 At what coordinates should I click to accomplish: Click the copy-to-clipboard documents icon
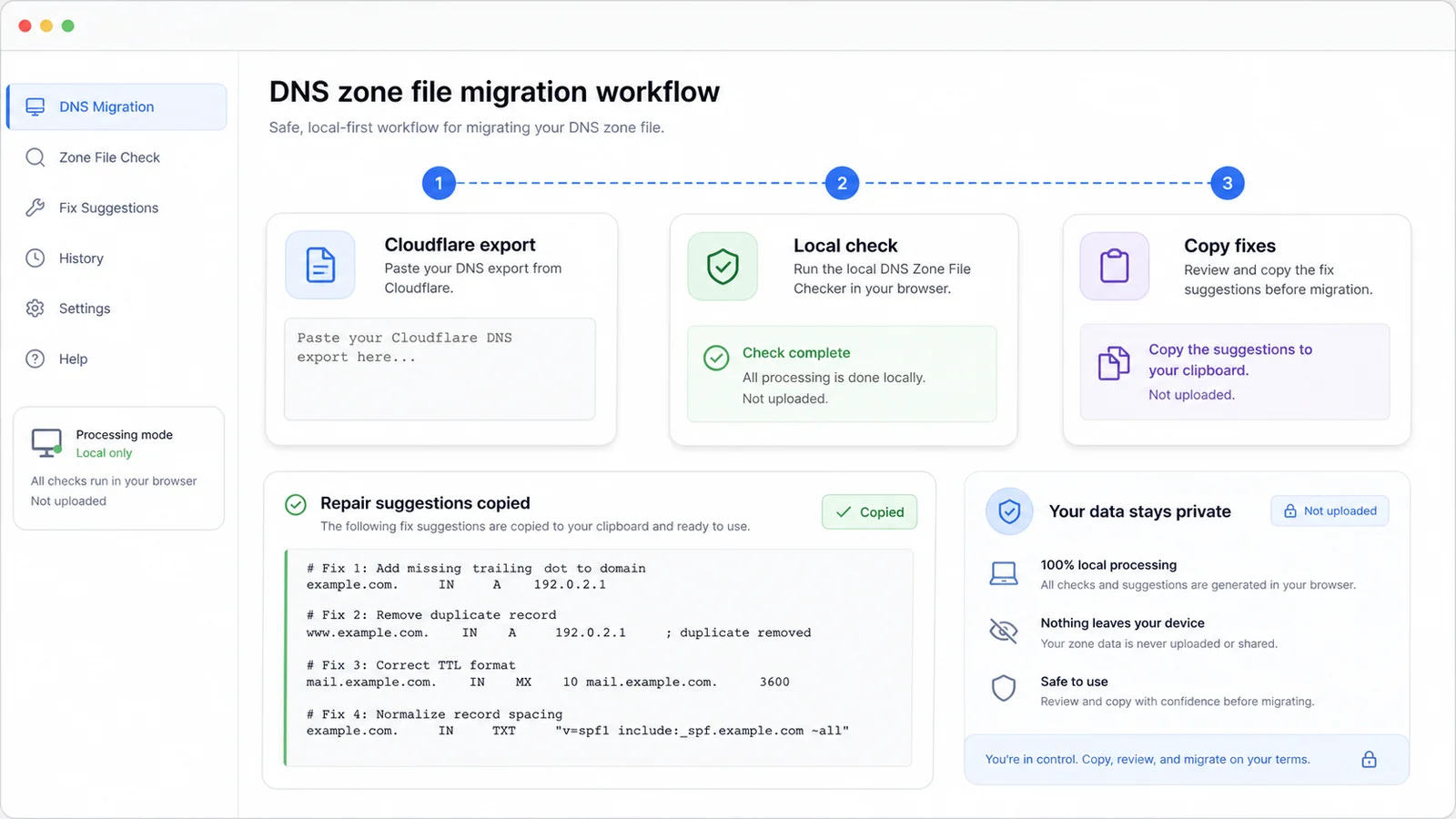point(1114,364)
